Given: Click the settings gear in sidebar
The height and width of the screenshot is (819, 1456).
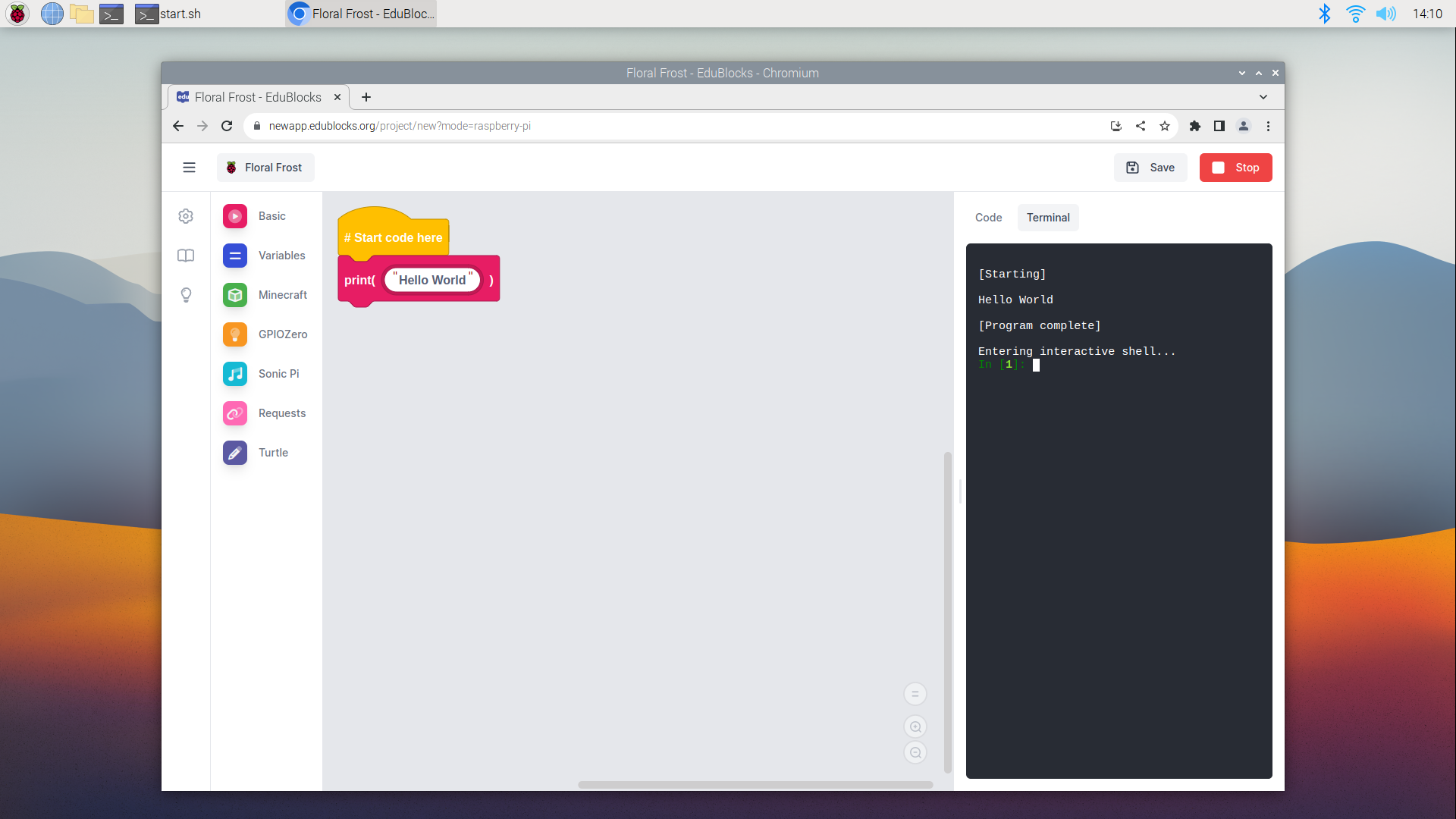Looking at the screenshot, I should coord(186,216).
